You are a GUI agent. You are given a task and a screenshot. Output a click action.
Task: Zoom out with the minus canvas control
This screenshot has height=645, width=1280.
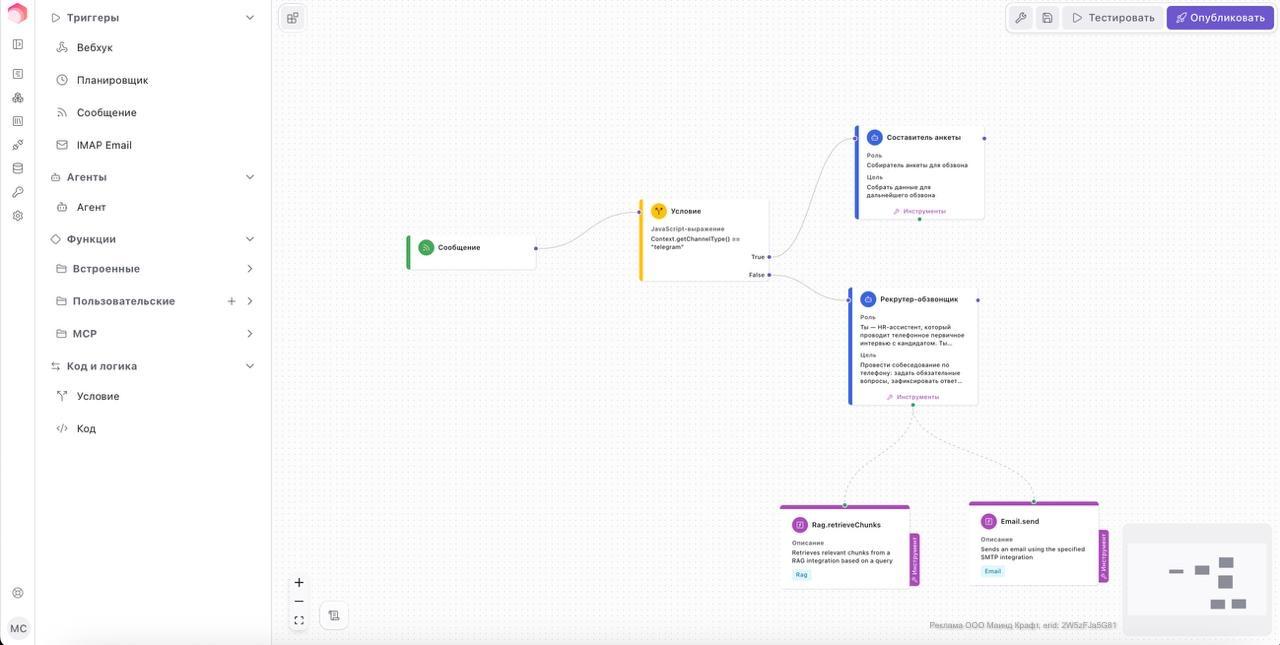[299, 602]
